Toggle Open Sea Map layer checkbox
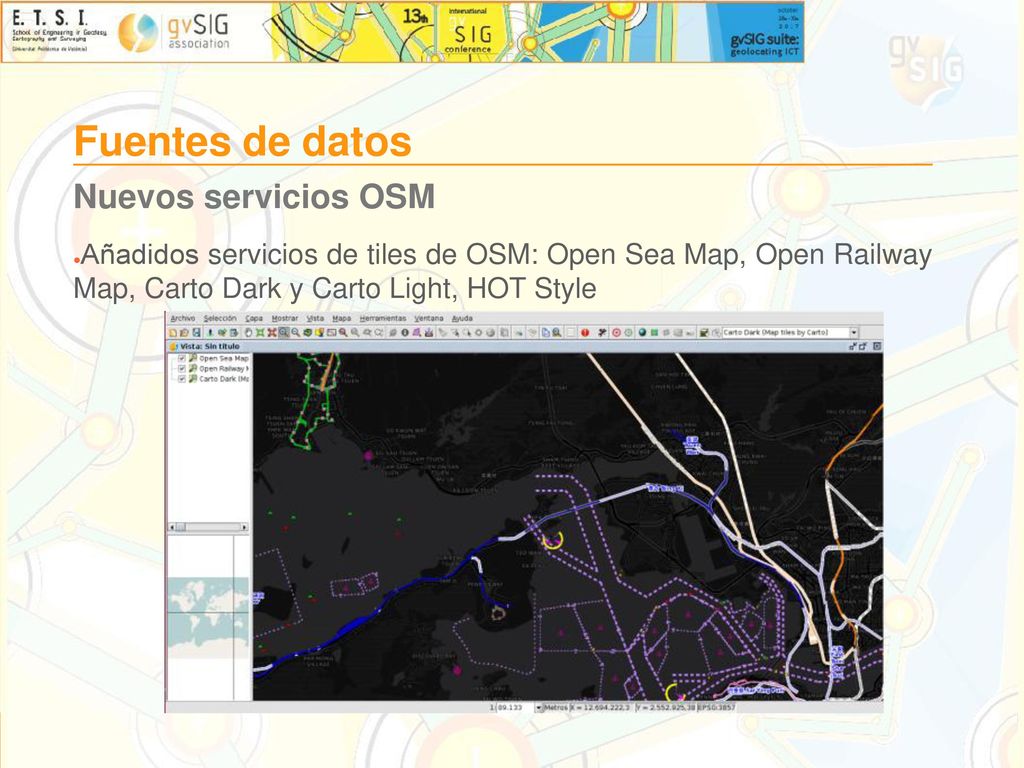Screen dimensions: 1024x768 (182, 359)
